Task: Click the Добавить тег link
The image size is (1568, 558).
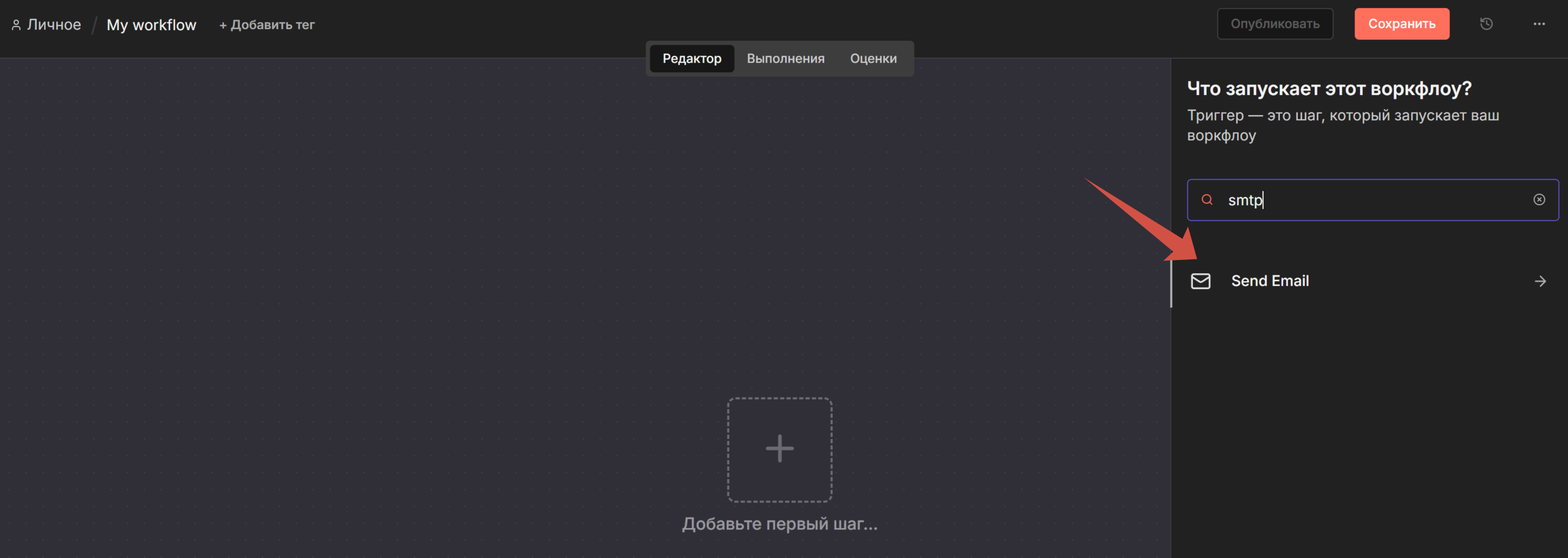Action: 267,25
